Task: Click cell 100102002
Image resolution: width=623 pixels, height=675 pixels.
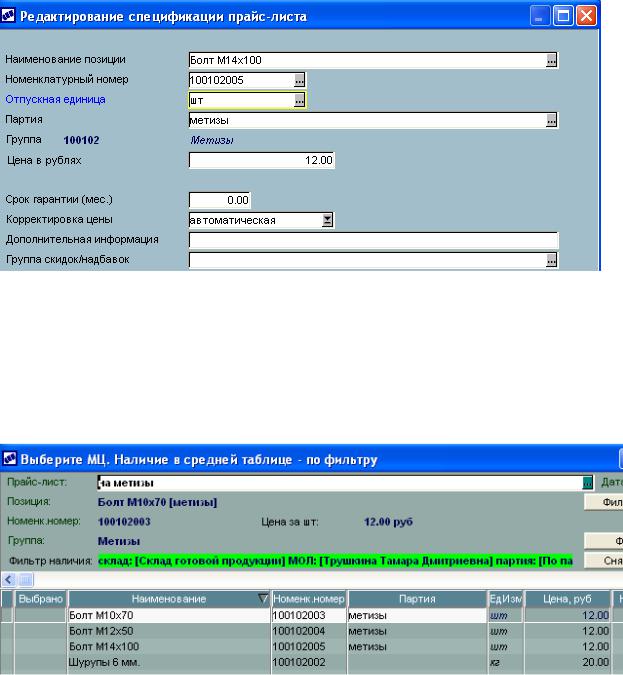Action: click(x=309, y=662)
